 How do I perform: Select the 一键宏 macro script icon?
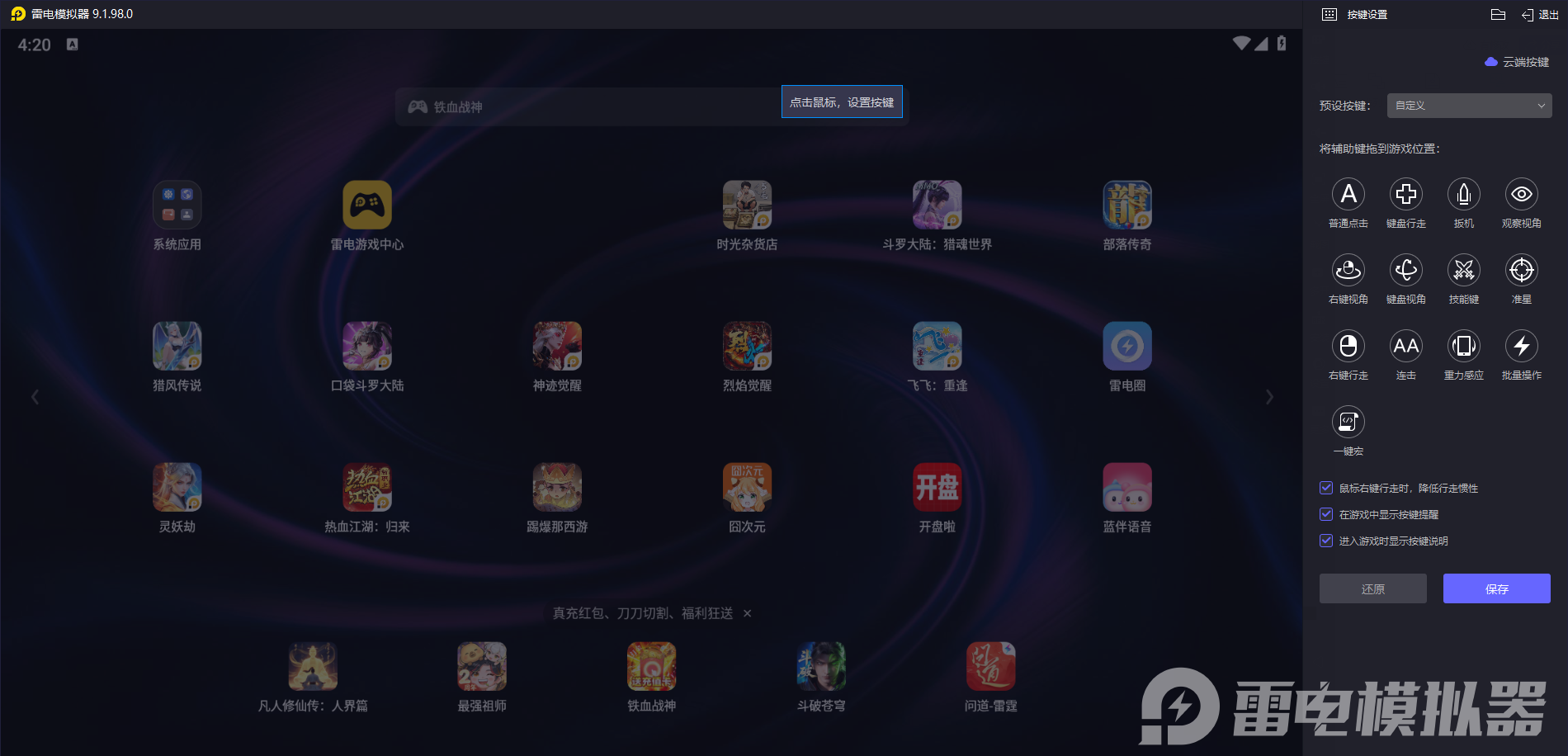pos(1348,422)
